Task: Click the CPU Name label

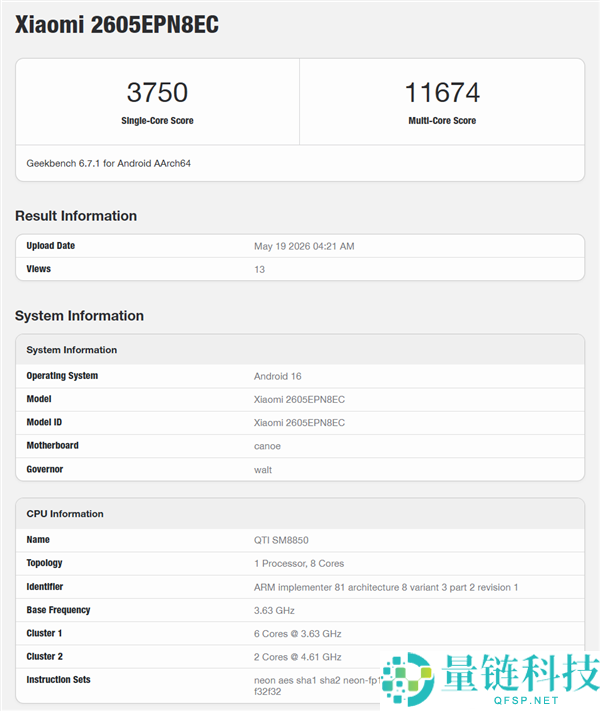Action: [x=38, y=540]
